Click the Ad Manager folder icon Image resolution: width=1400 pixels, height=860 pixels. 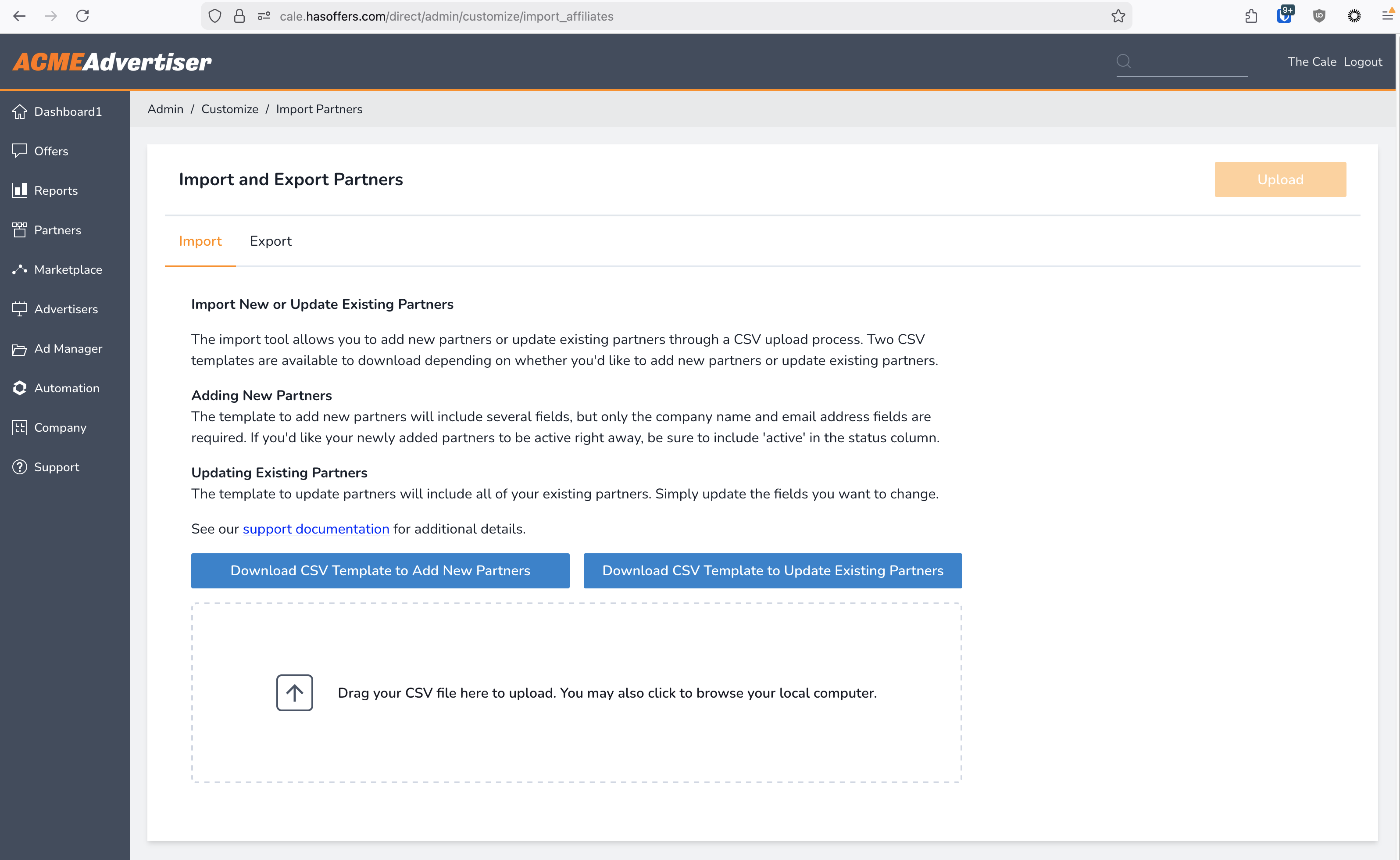19,349
